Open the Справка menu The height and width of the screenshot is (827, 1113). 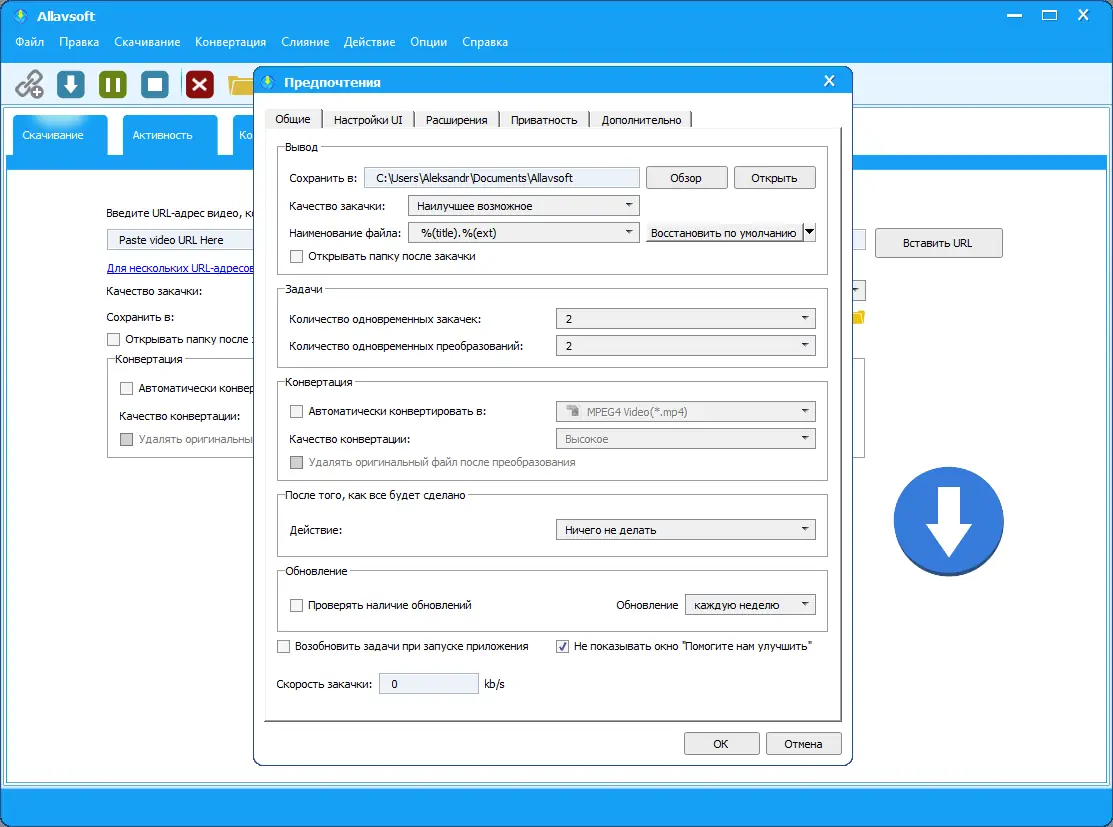(x=485, y=42)
